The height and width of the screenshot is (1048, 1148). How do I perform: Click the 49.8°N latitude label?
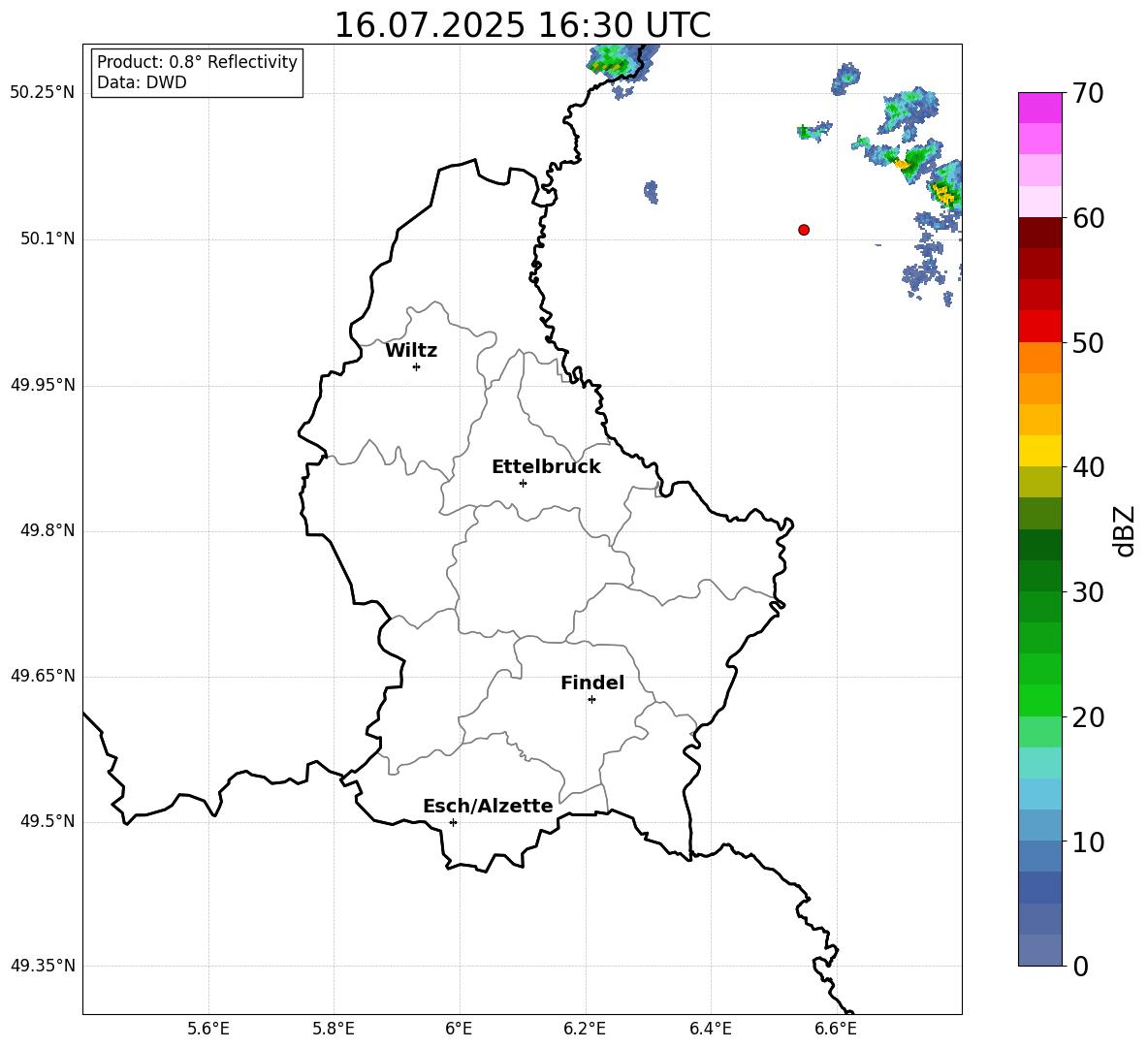point(48,530)
